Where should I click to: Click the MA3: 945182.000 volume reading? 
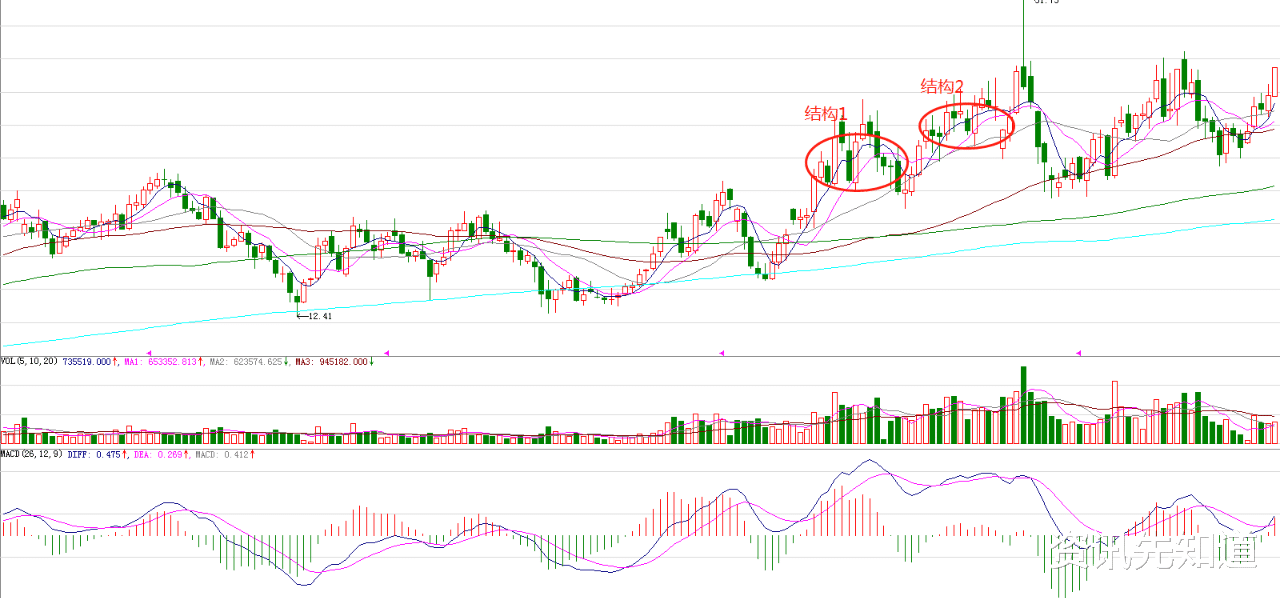pyautogui.click(x=331, y=362)
